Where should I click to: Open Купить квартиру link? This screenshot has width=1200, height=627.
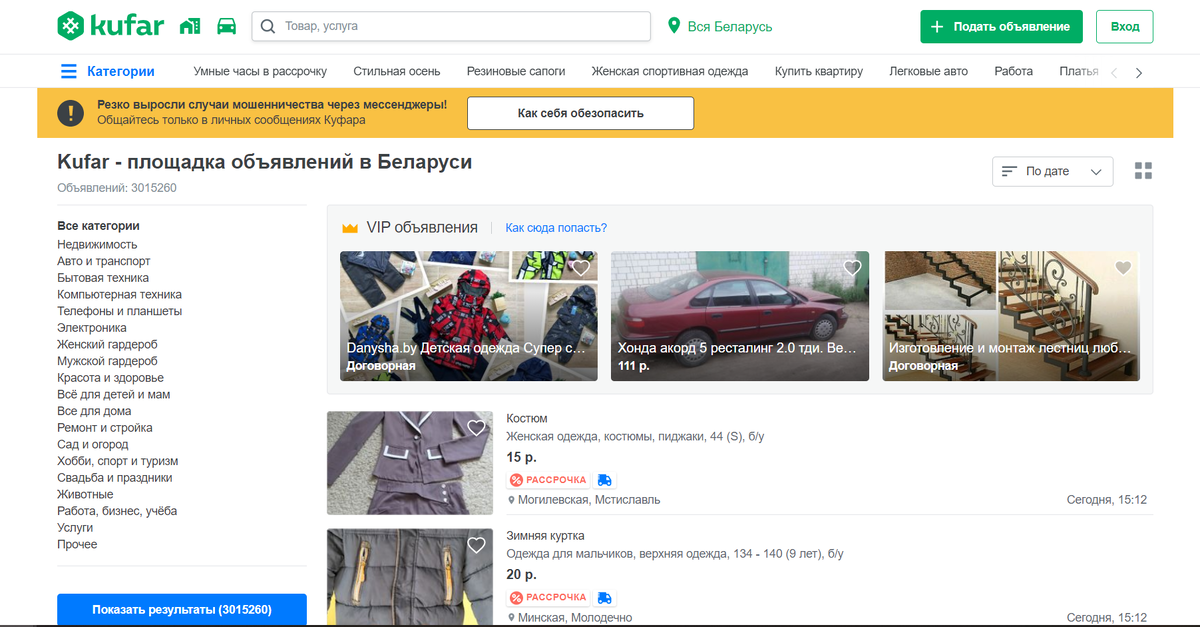(819, 71)
